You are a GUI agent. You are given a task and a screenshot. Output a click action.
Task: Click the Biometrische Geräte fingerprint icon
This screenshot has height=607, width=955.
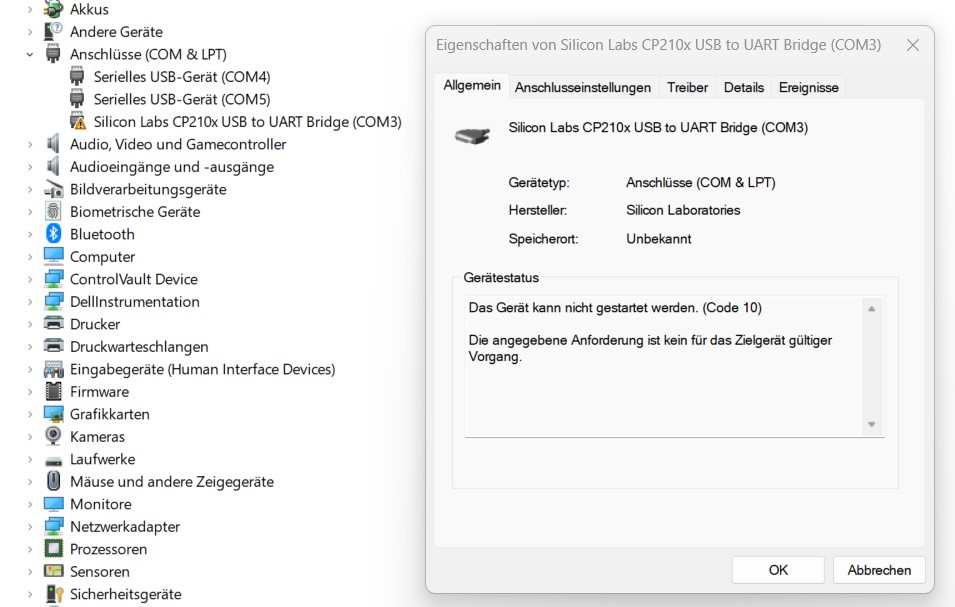point(54,212)
